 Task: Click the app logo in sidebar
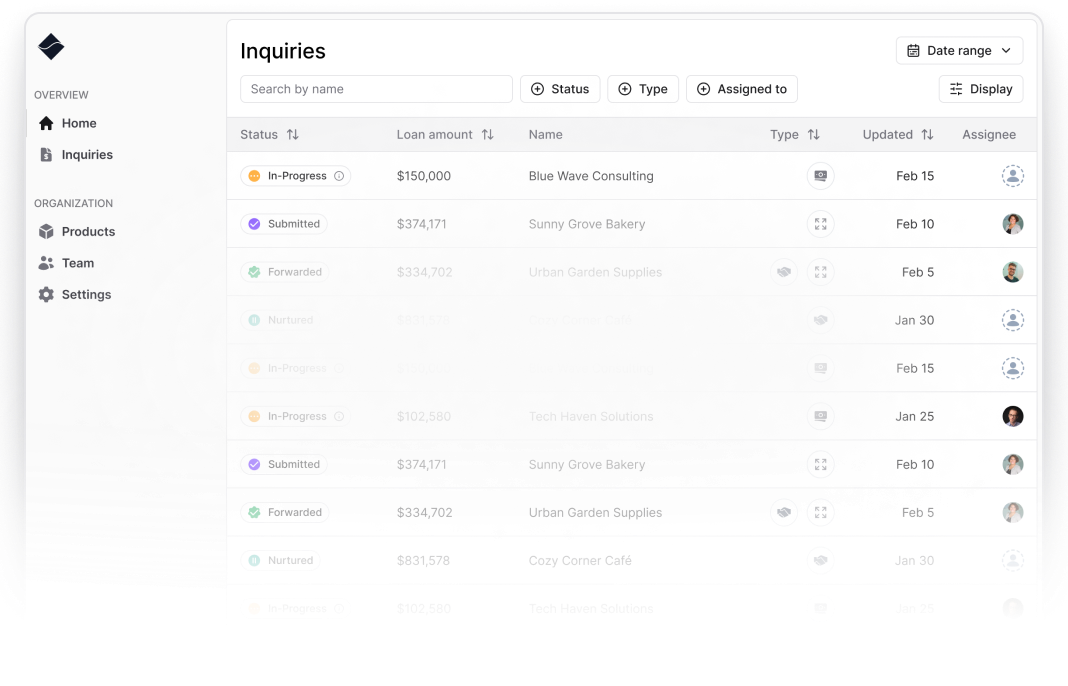tap(50, 47)
